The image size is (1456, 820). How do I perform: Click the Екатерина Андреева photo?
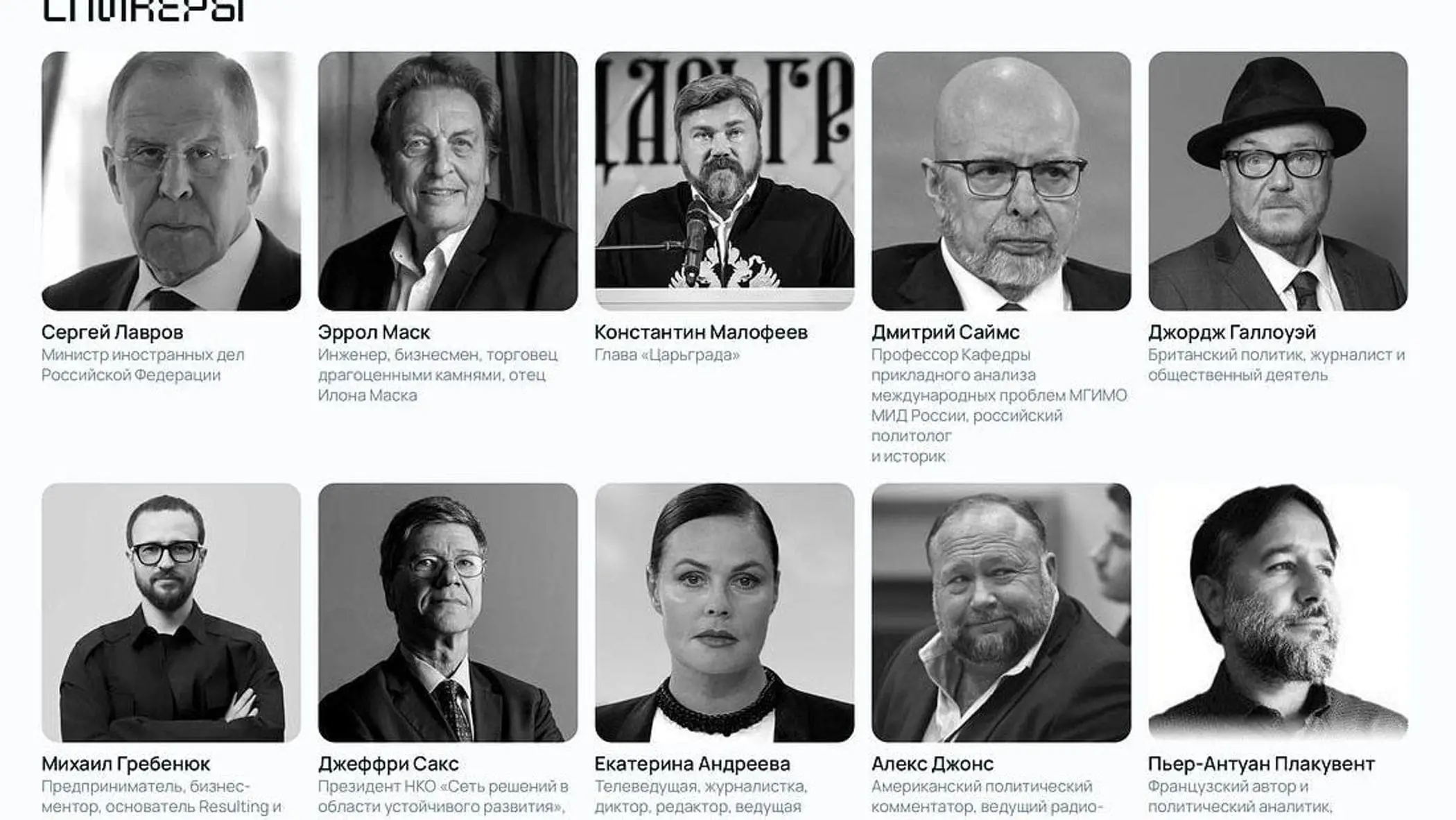(x=725, y=613)
